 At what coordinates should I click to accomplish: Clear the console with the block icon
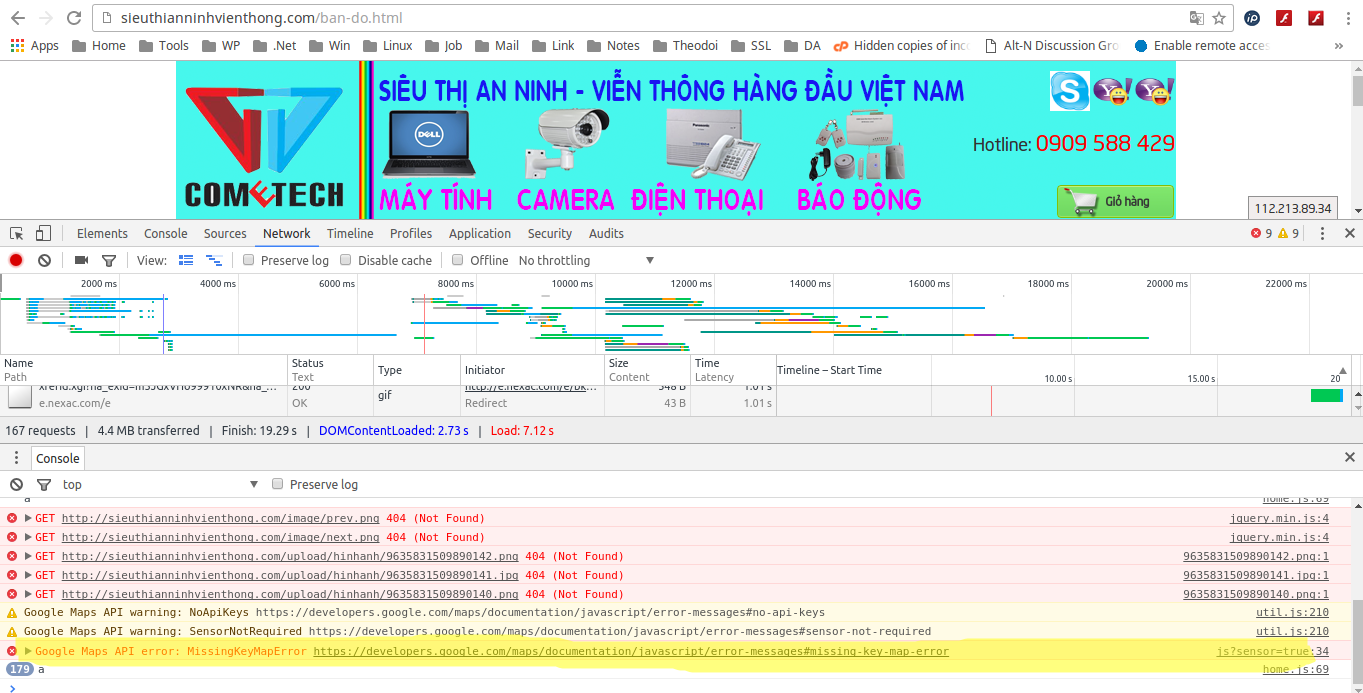(x=16, y=484)
